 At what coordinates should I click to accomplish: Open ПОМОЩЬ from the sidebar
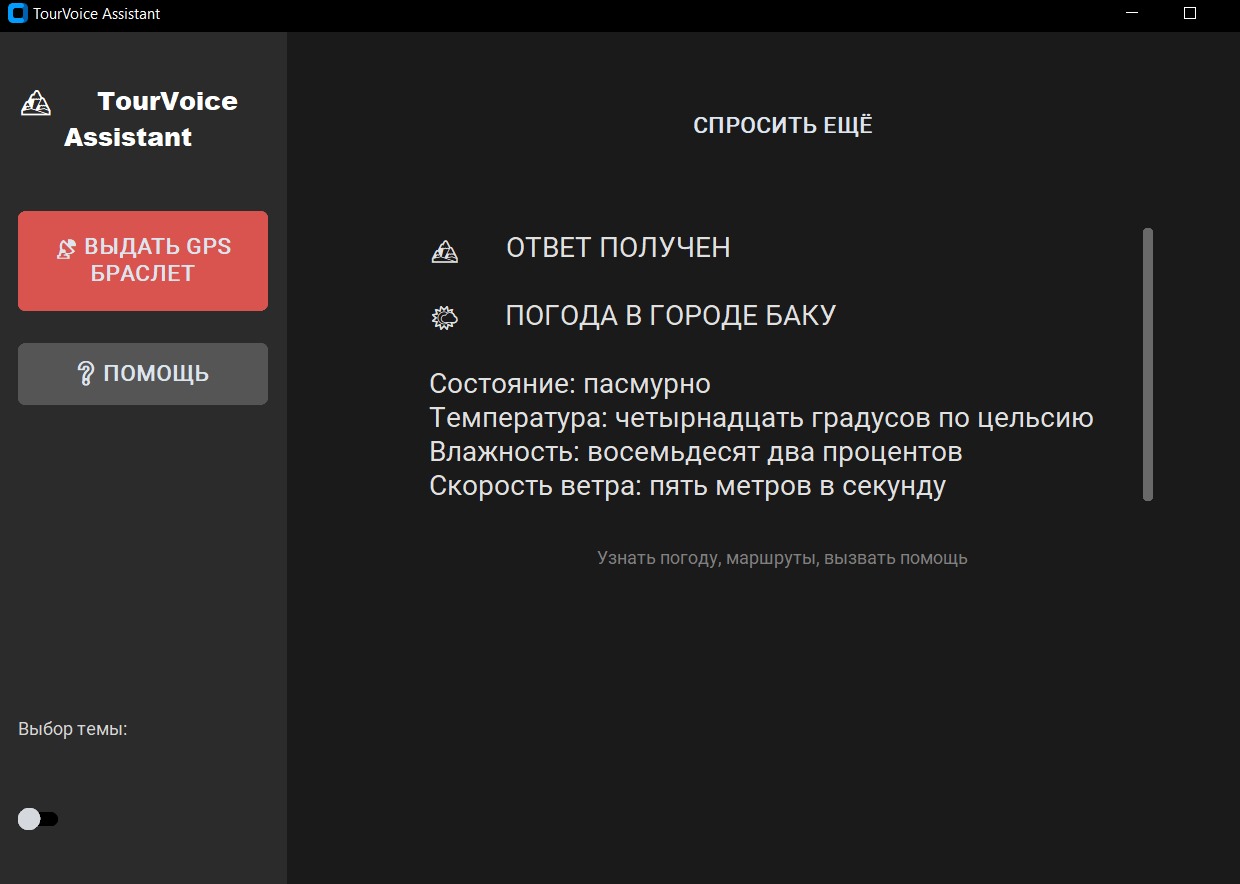click(x=142, y=372)
